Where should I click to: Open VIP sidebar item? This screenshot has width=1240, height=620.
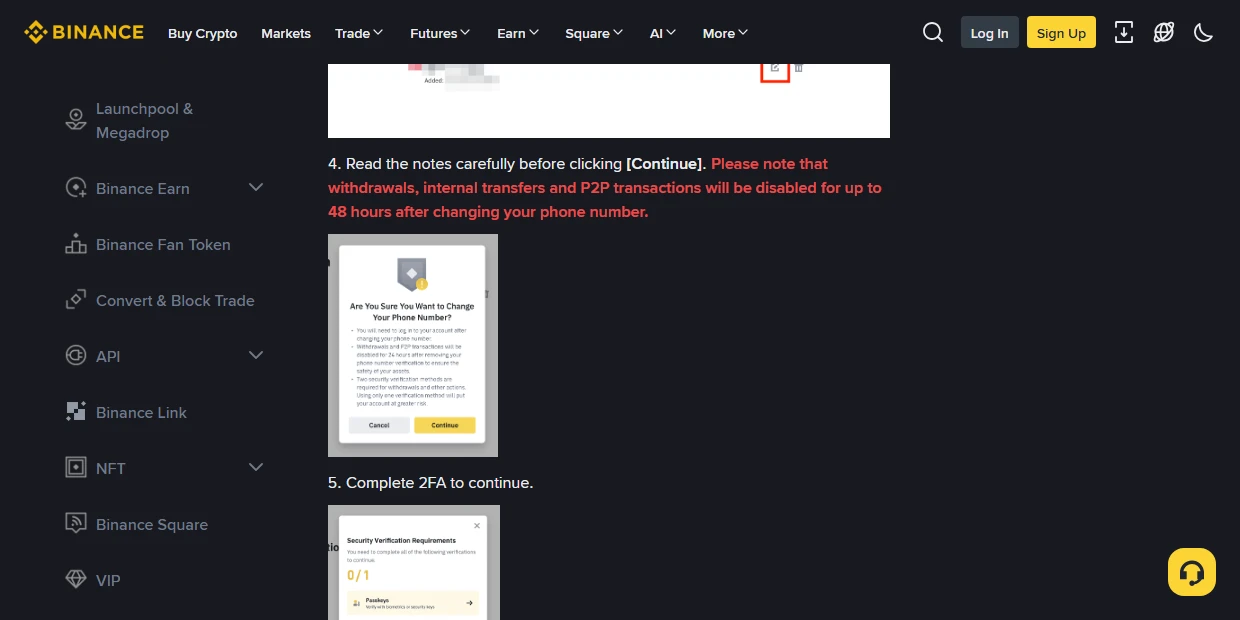[108, 580]
